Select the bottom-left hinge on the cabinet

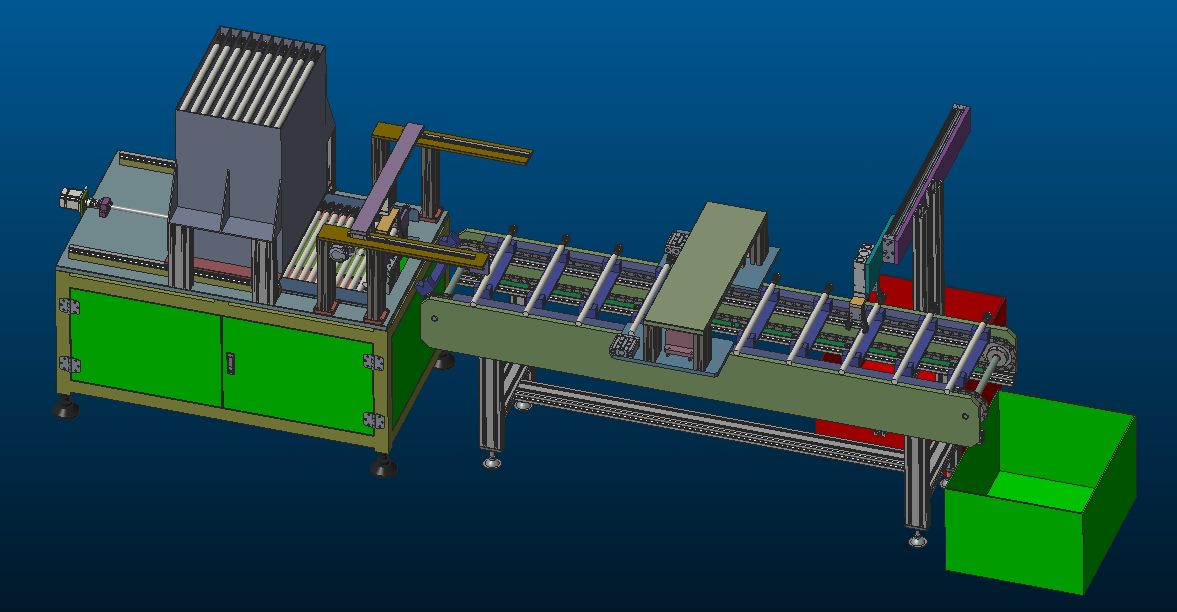(x=68, y=364)
